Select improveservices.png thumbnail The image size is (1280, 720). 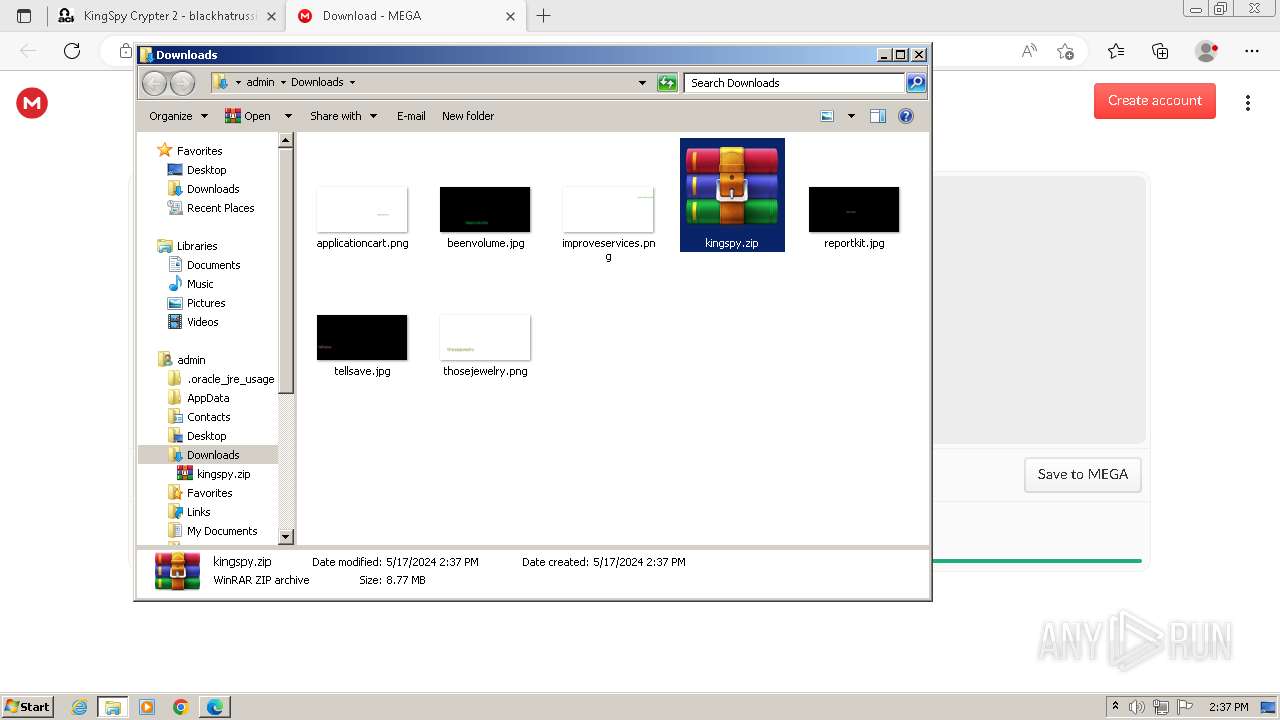[608, 209]
